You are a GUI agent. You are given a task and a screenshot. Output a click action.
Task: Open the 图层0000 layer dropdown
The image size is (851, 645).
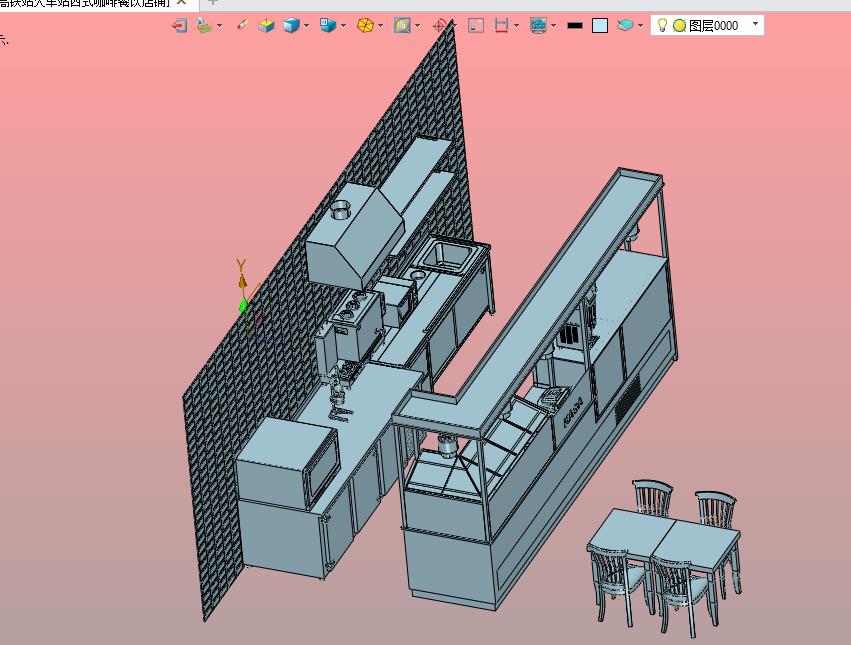tap(755, 24)
